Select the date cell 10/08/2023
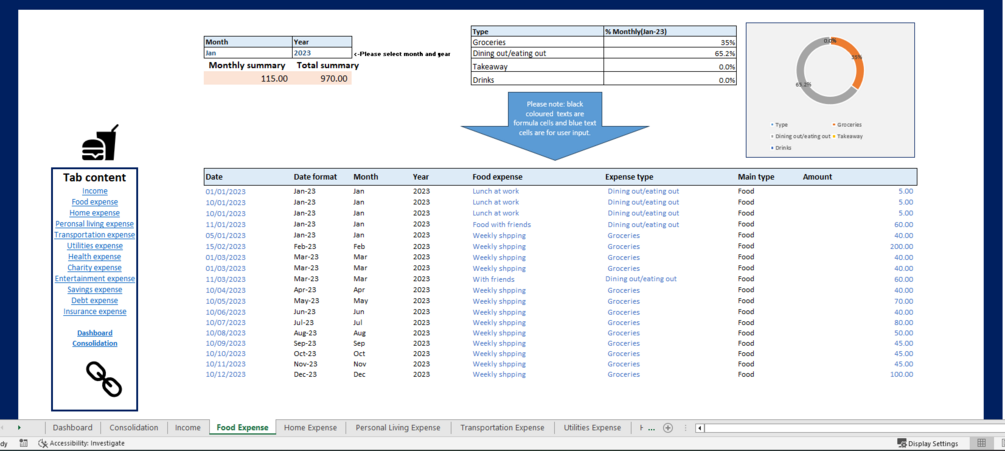The height and width of the screenshot is (451, 1005). (226, 332)
